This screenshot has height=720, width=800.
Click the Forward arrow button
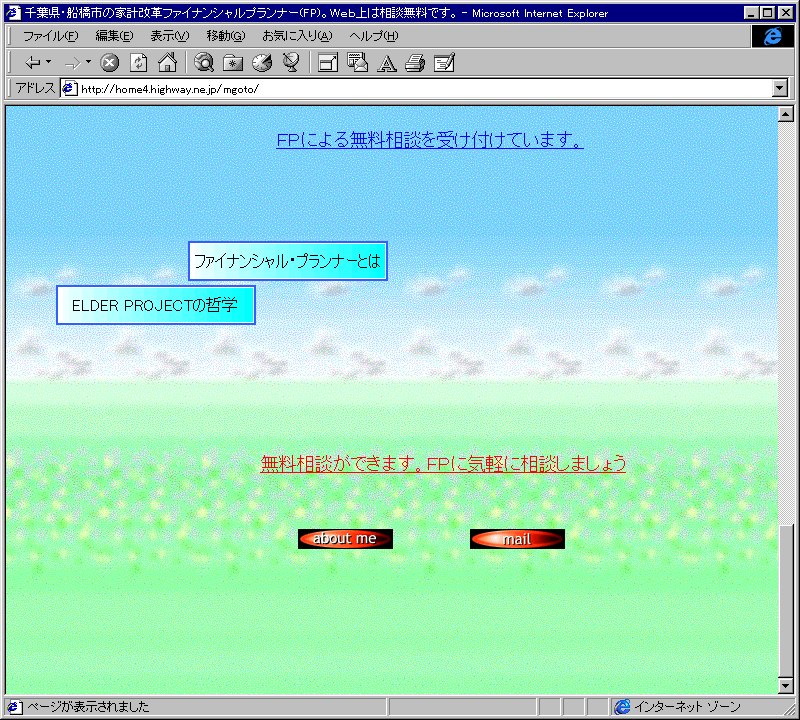pos(73,63)
